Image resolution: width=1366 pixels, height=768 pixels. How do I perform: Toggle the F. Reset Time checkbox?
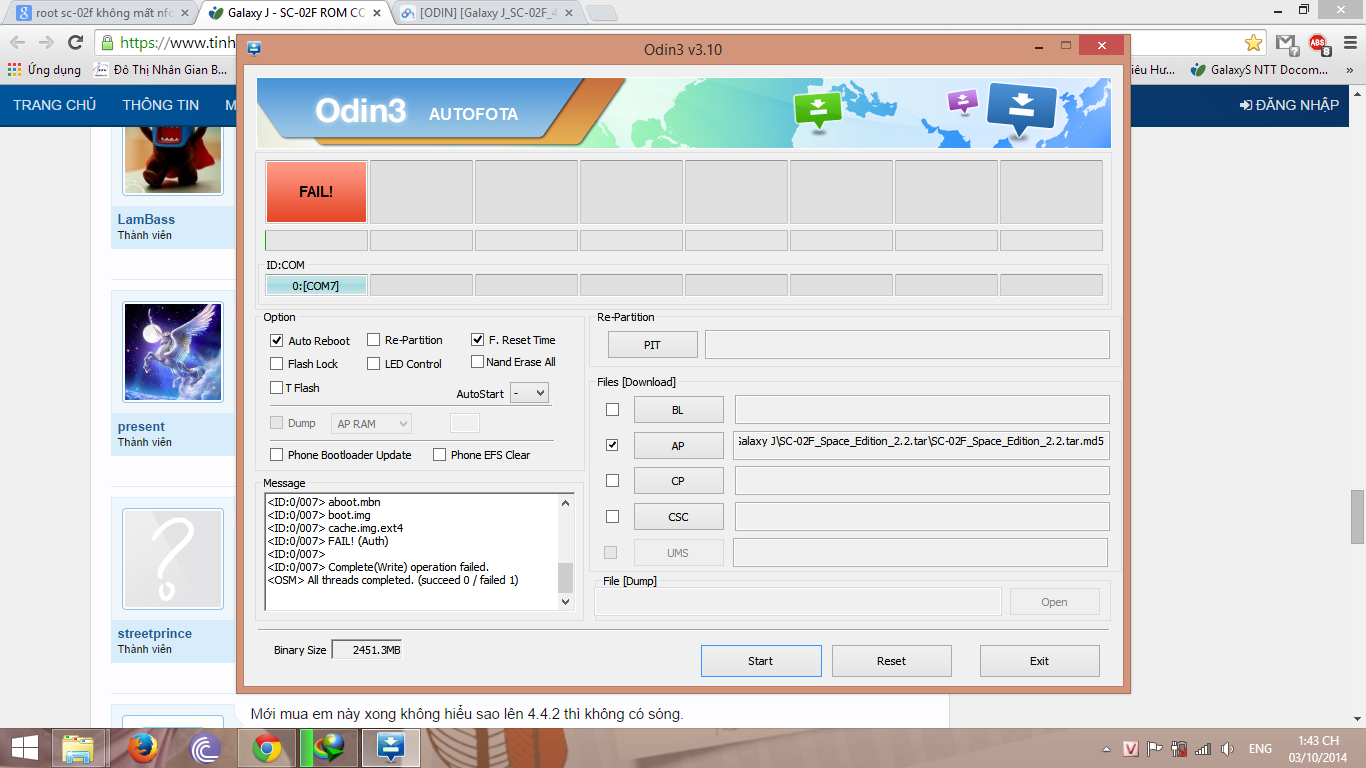tap(478, 340)
